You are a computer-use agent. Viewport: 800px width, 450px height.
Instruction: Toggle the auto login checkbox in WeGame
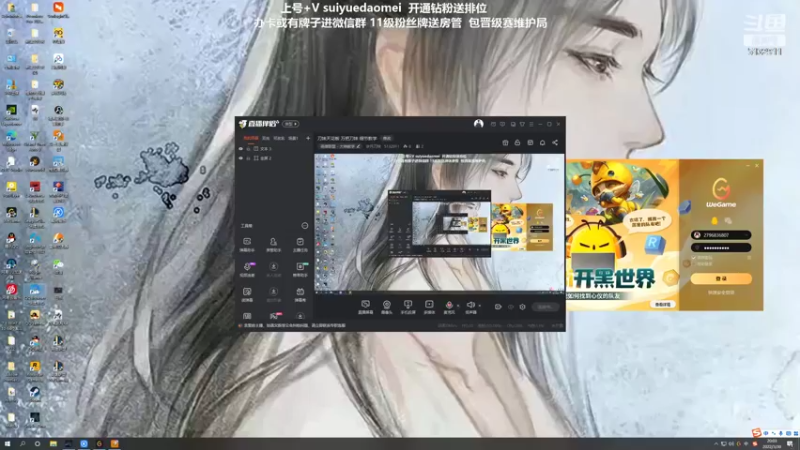click(x=694, y=264)
